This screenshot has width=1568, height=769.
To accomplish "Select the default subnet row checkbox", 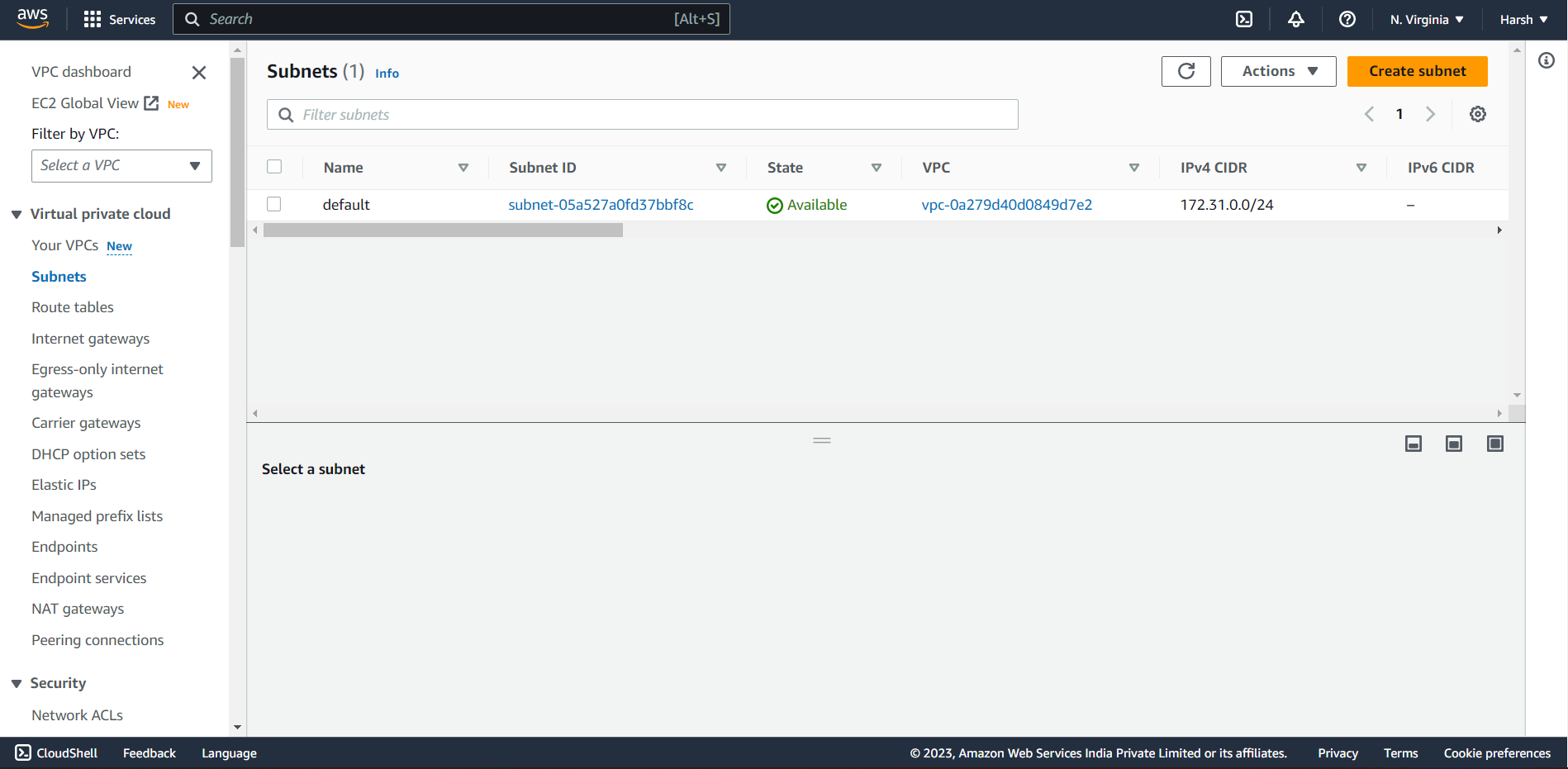I will (x=273, y=204).
